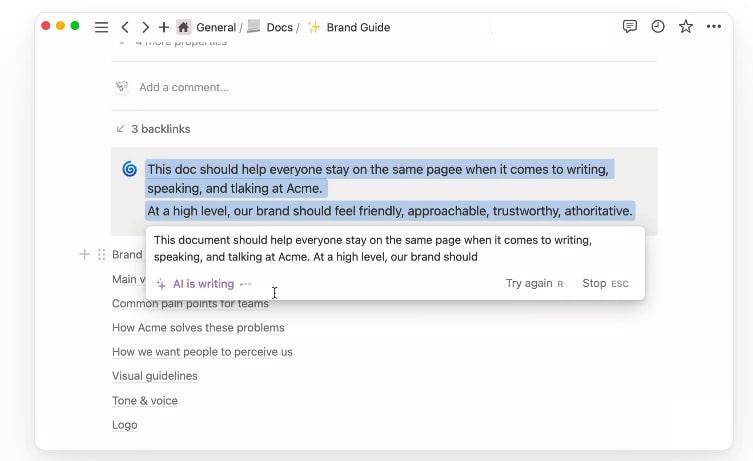Image resolution: width=753 pixels, height=461 pixels.
Task: Go forward with the right arrow
Action: (145, 27)
